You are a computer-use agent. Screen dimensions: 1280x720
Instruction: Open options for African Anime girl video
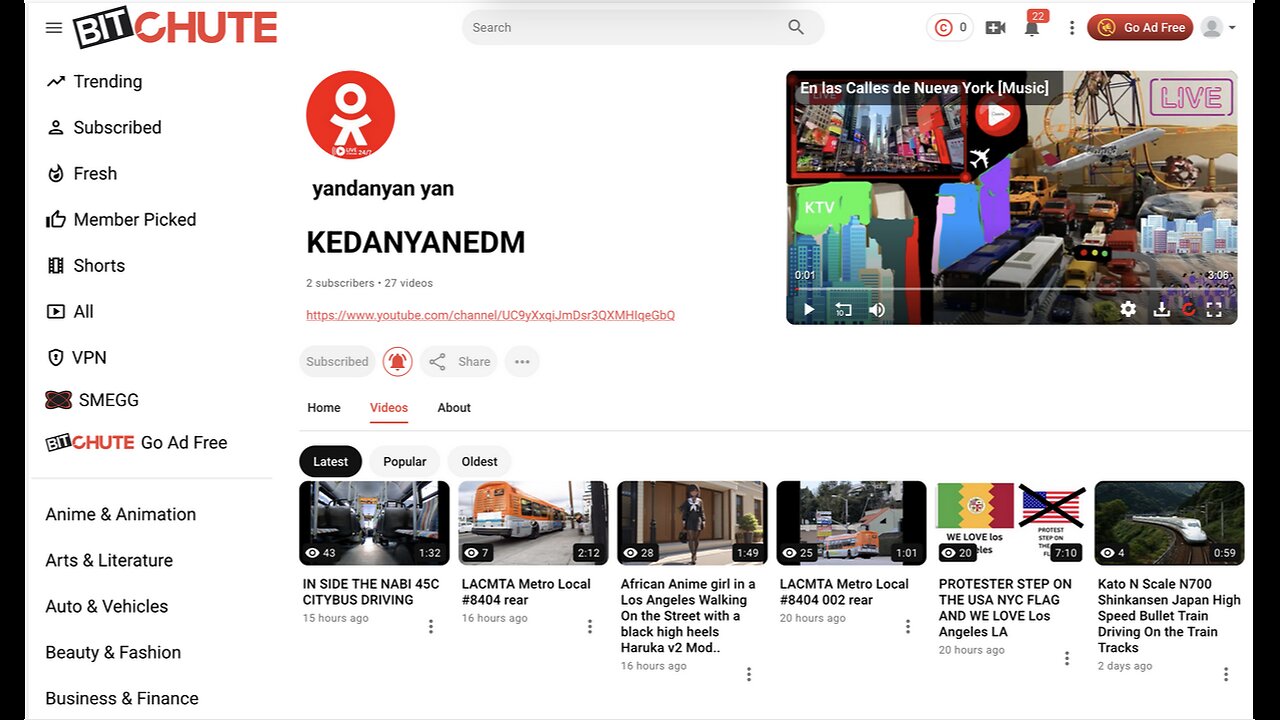pos(749,674)
